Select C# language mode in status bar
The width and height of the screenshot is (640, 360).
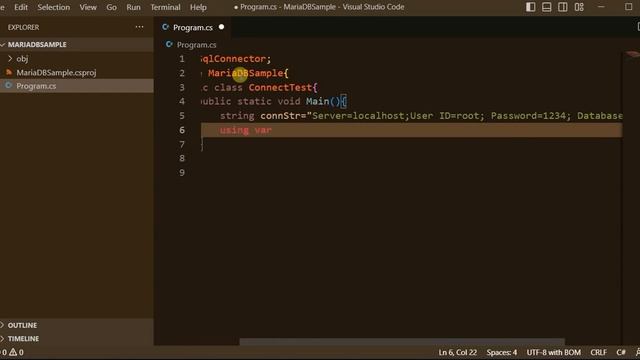click(621, 352)
